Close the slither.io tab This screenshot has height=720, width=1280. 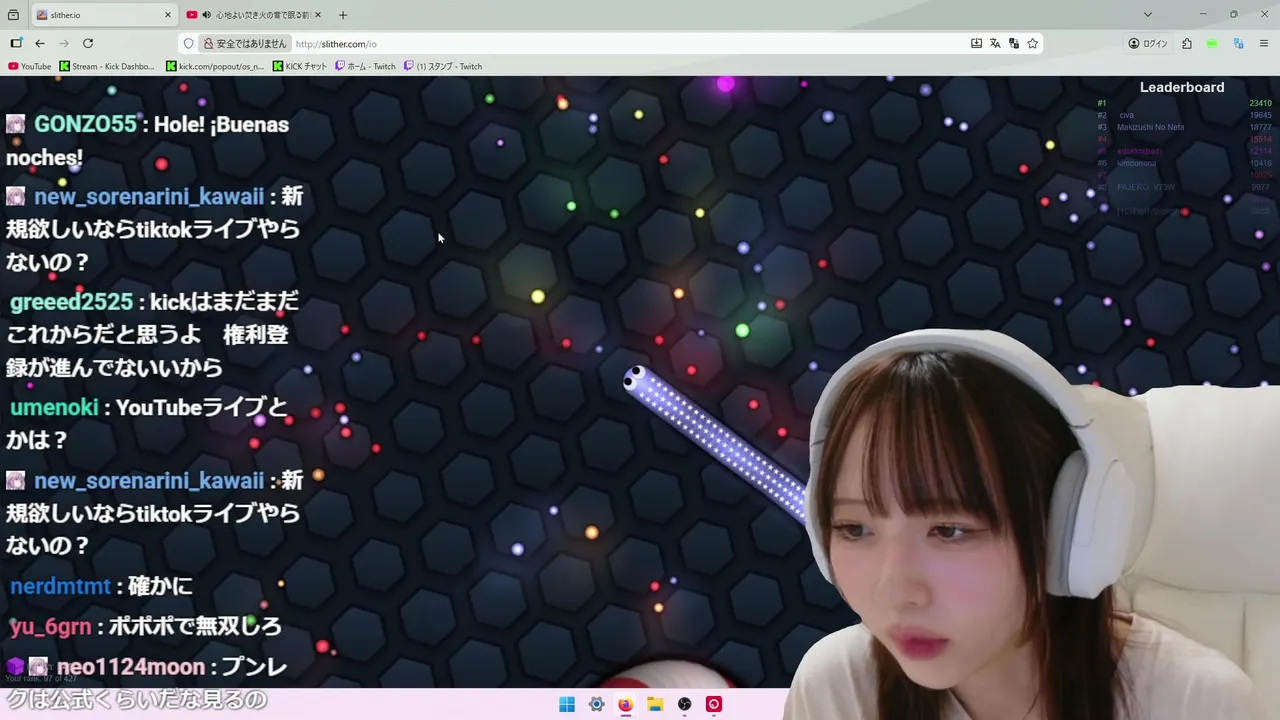click(167, 15)
